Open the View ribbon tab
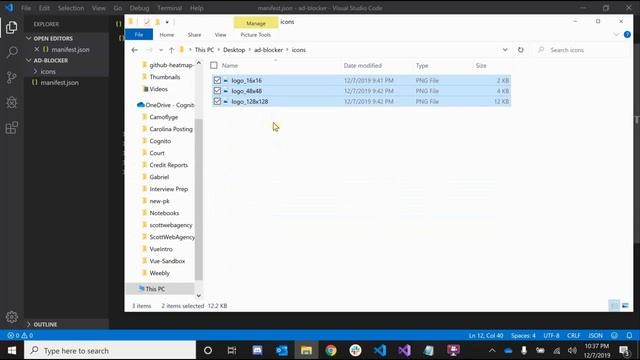 (220, 35)
